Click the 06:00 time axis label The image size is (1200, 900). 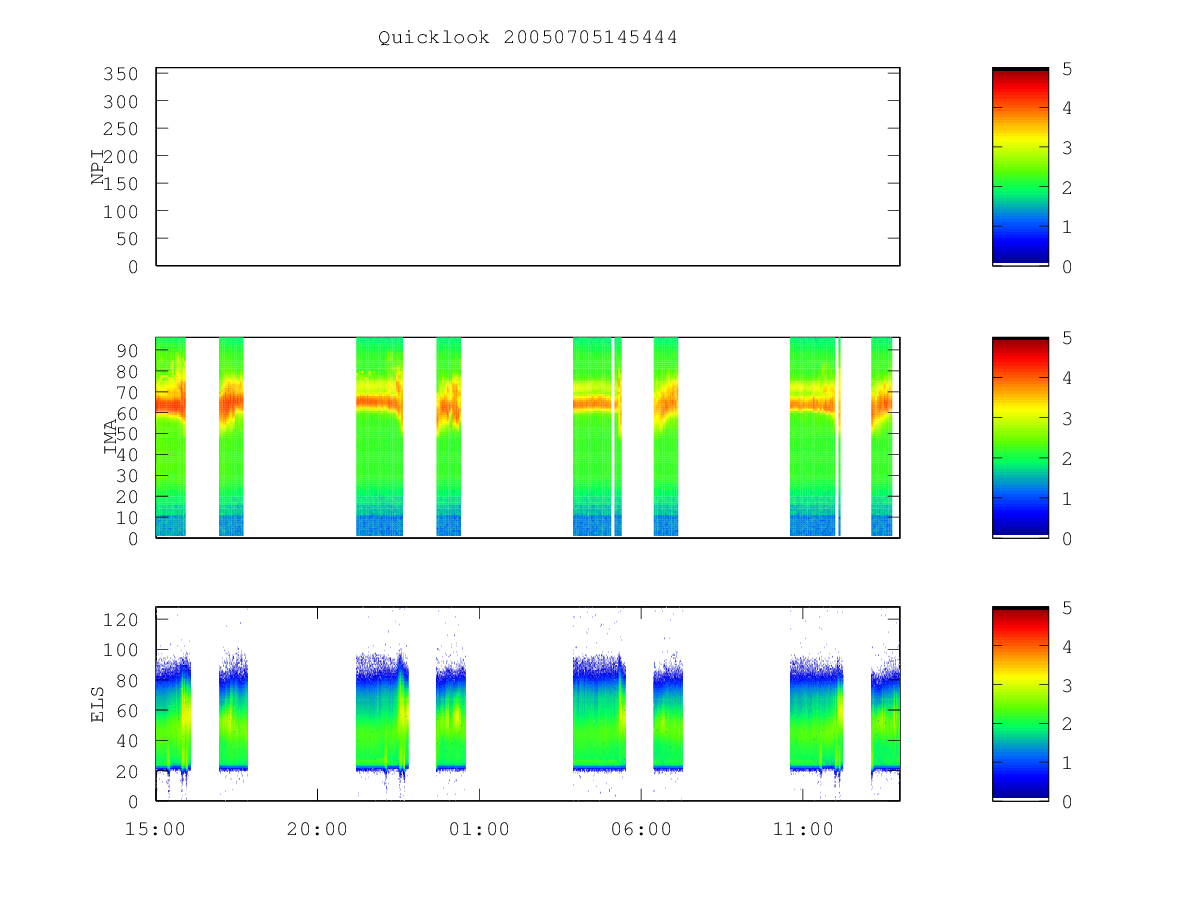(x=641, y=829)
